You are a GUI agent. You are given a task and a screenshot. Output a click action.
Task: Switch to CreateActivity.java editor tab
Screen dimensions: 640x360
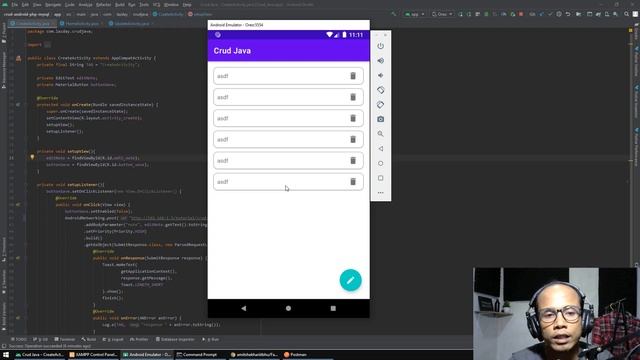[x=32, y=24]
